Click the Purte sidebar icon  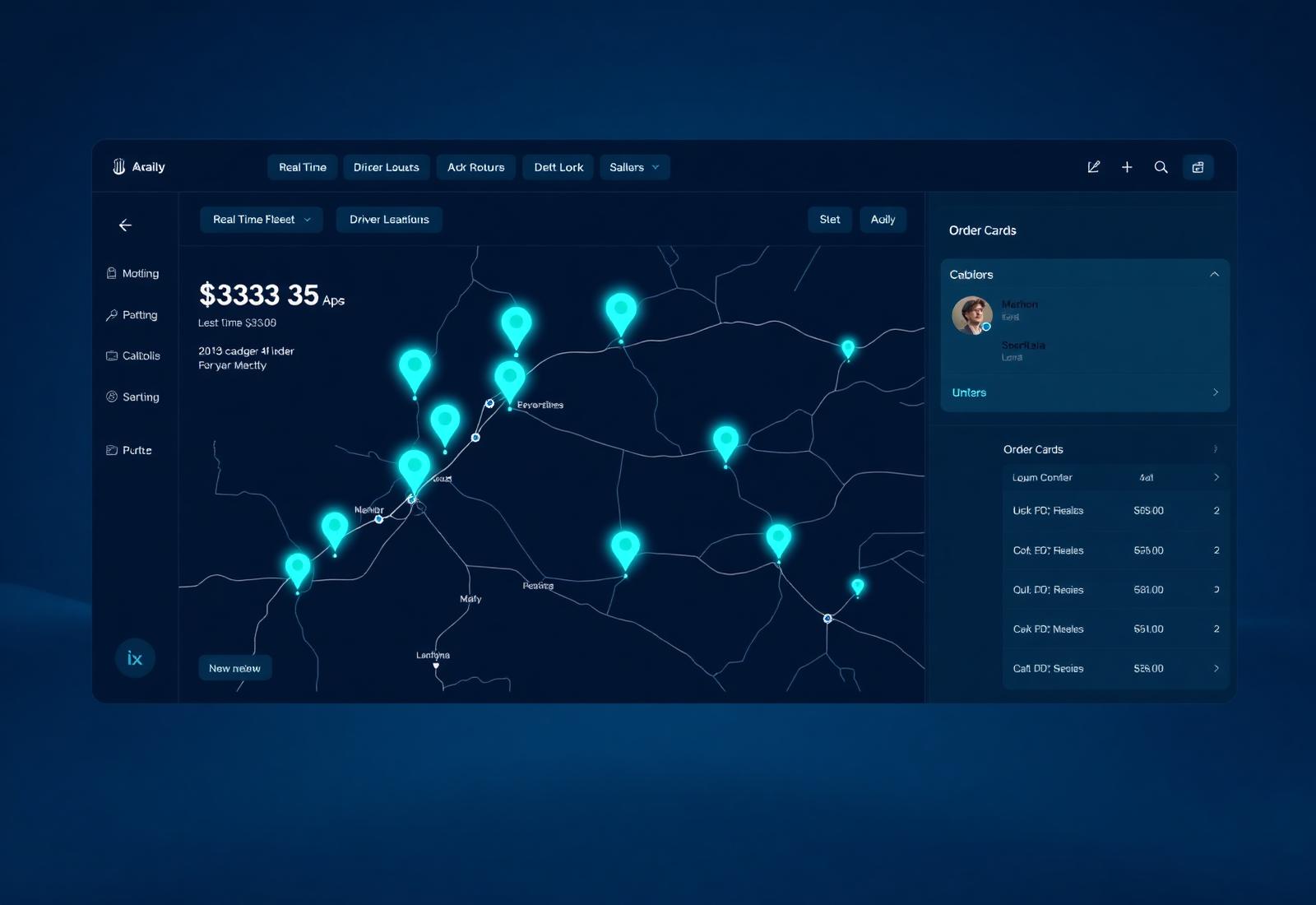point(112,450)
